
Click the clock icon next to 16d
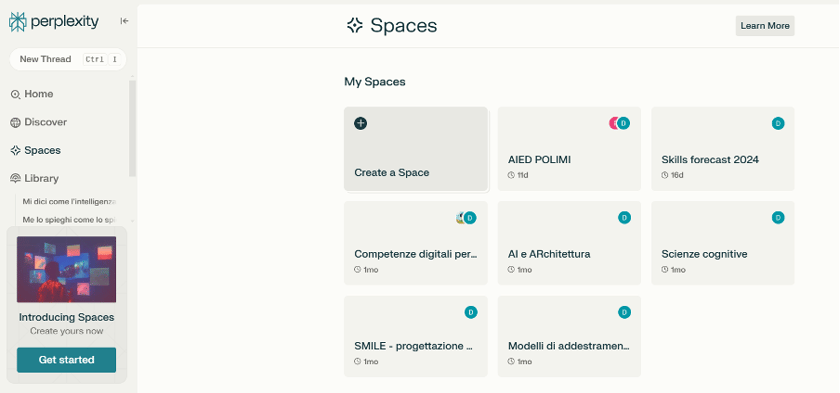coord(665,175)
